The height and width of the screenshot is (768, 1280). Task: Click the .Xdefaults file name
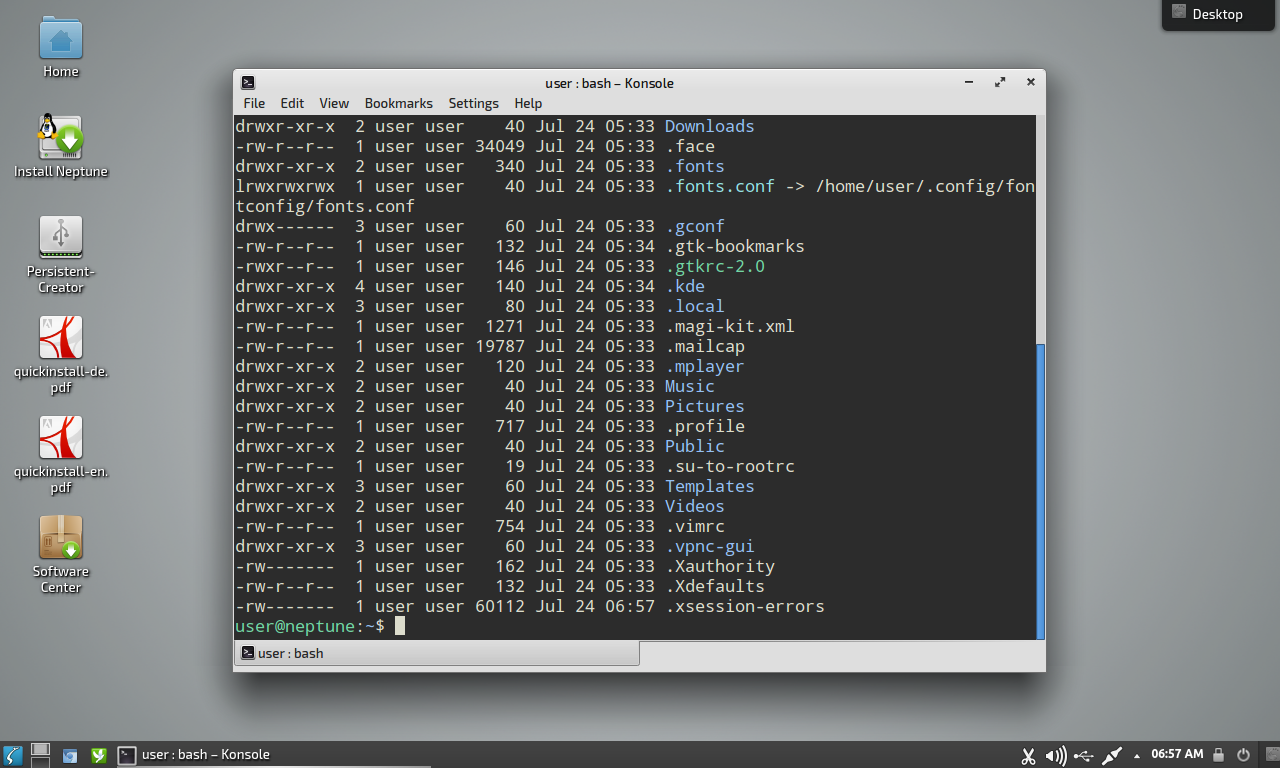[714, 586]
